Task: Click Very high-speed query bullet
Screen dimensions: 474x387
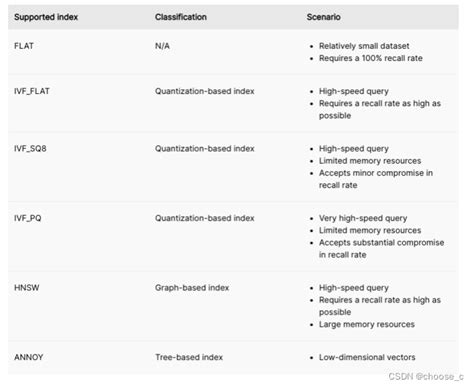Action: 363,218
